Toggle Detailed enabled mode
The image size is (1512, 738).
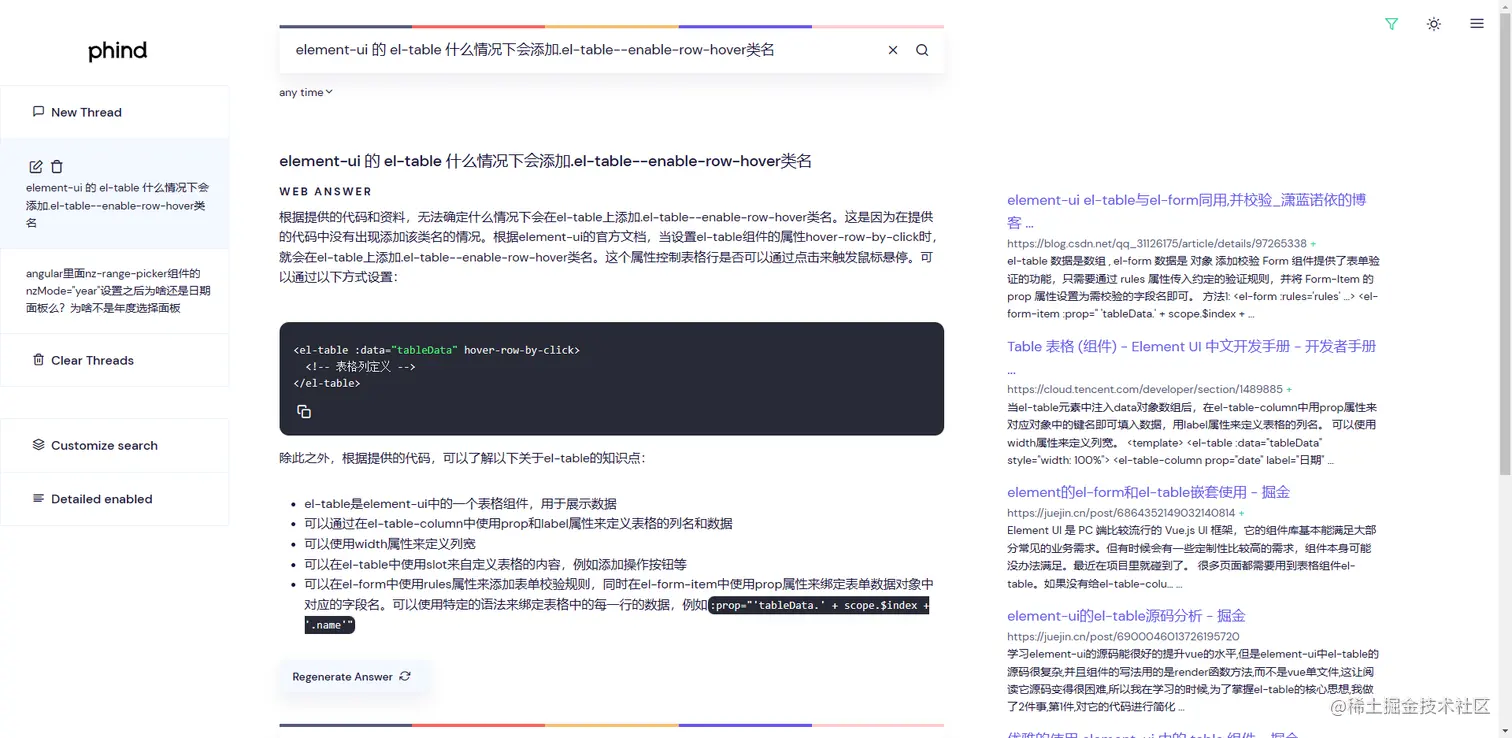[115, 498]
